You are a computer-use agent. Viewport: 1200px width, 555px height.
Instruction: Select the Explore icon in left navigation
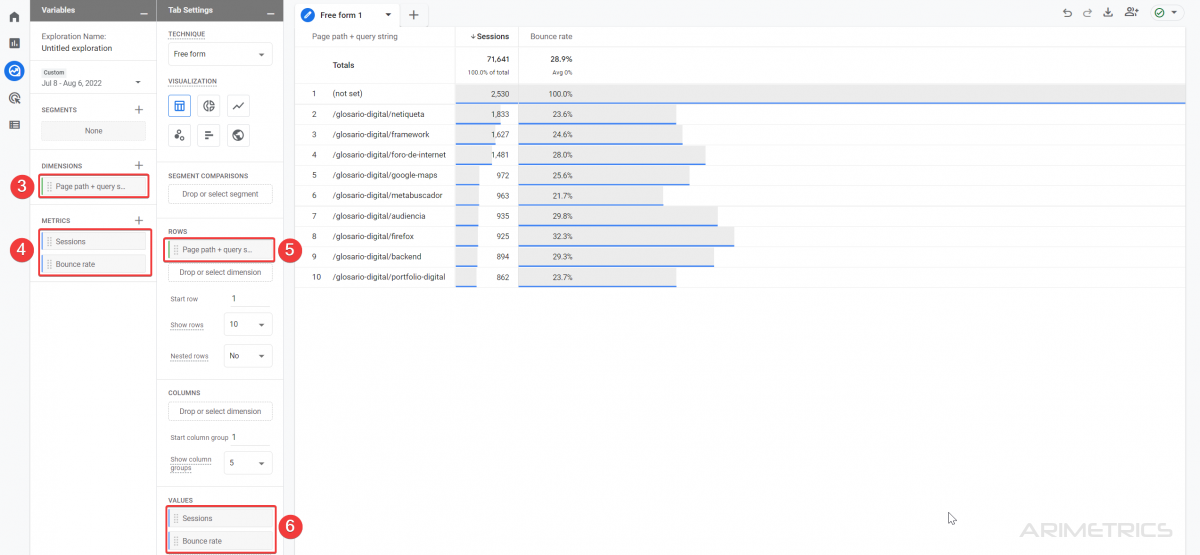coord(14,70)
